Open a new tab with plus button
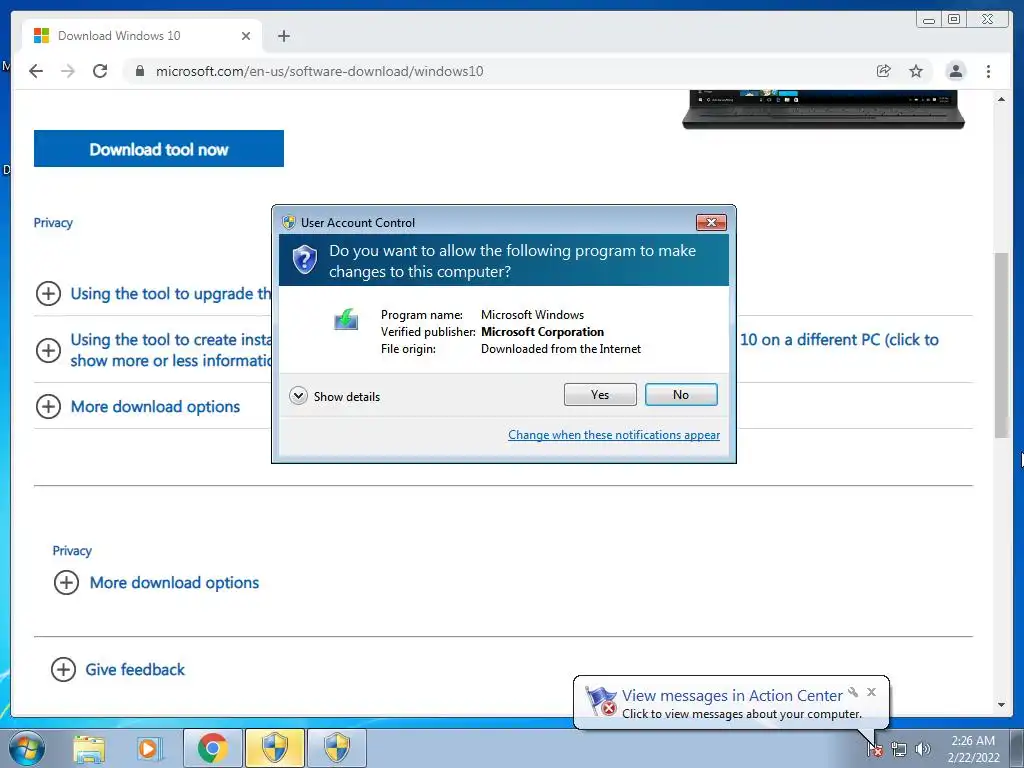1024x768 pixels. (283, 36)
